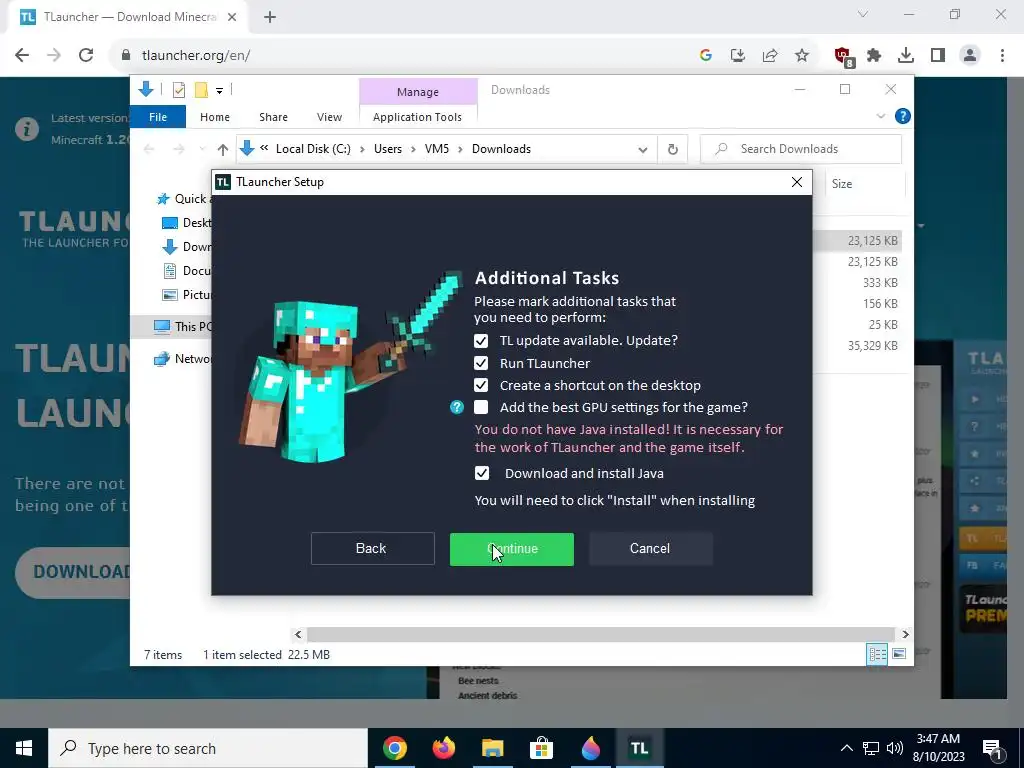1024x768 pixels.
Task: Open a new Chrome tab
Action: point(270,18)
